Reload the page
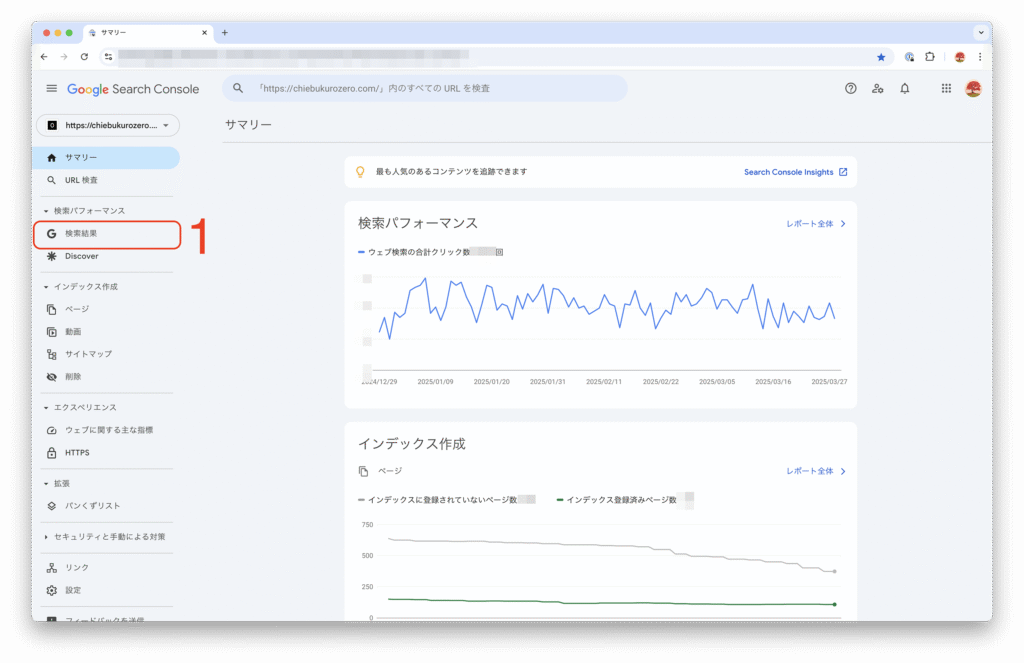Viewport: 1024px width, 663px height. pyautogui.click(x=84, y=57)
